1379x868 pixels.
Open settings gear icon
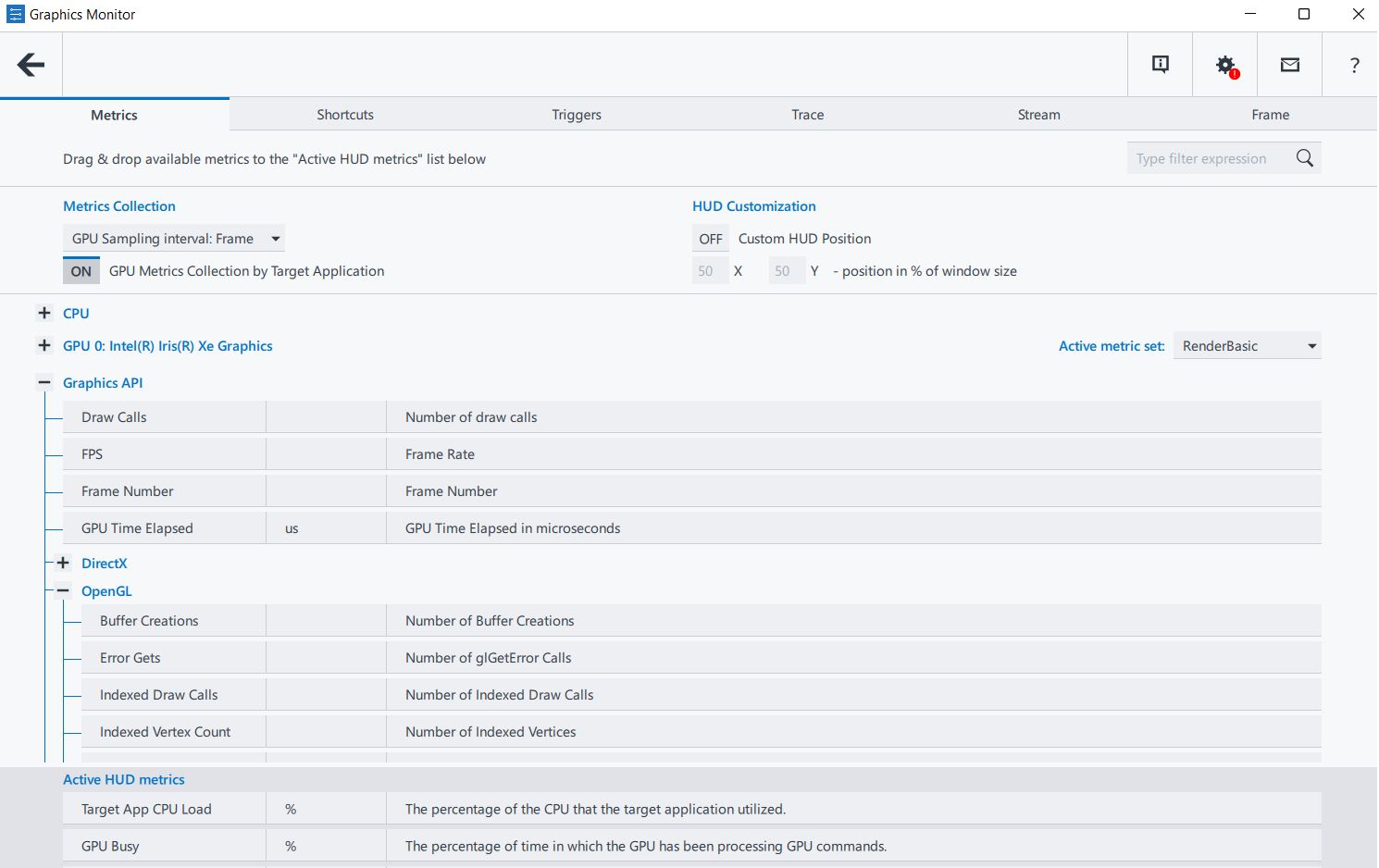1225,65
